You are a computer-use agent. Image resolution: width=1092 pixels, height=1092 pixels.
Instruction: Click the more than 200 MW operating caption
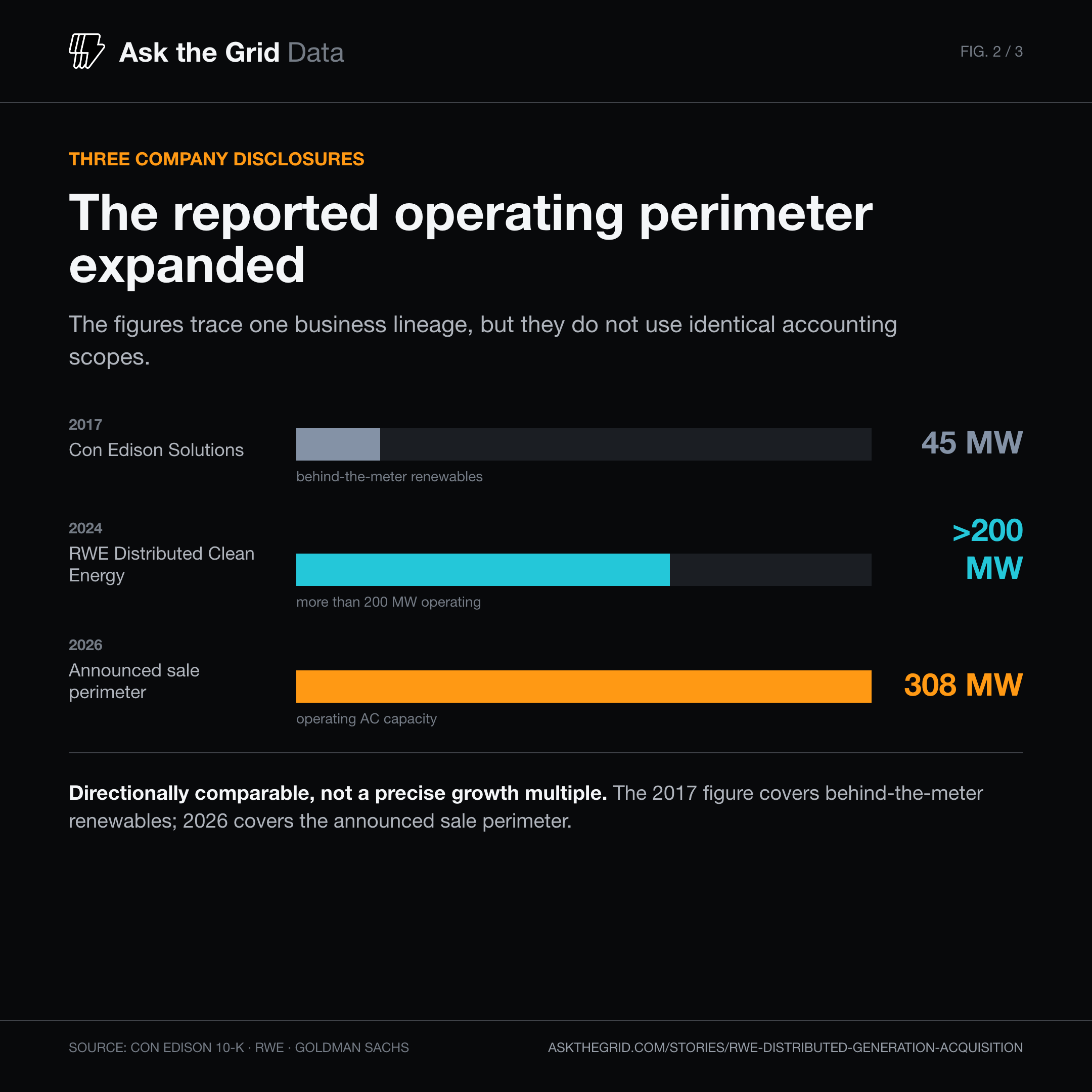click(x=388, y=602)
